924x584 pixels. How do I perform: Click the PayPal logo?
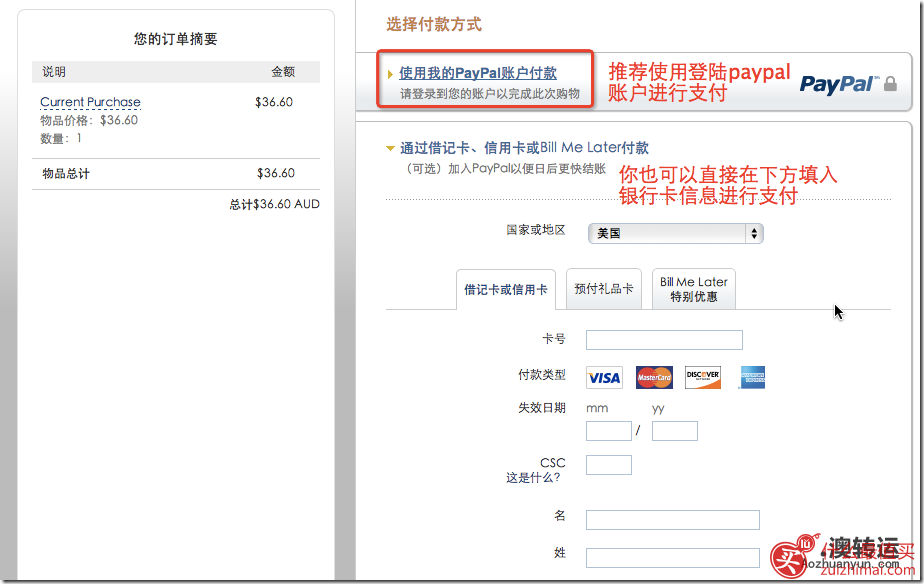pos(839,84)
